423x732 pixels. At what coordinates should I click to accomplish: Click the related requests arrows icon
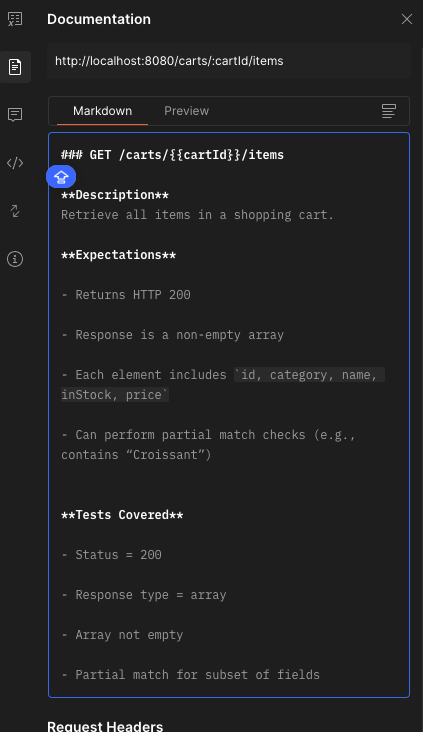click(15, 211)
